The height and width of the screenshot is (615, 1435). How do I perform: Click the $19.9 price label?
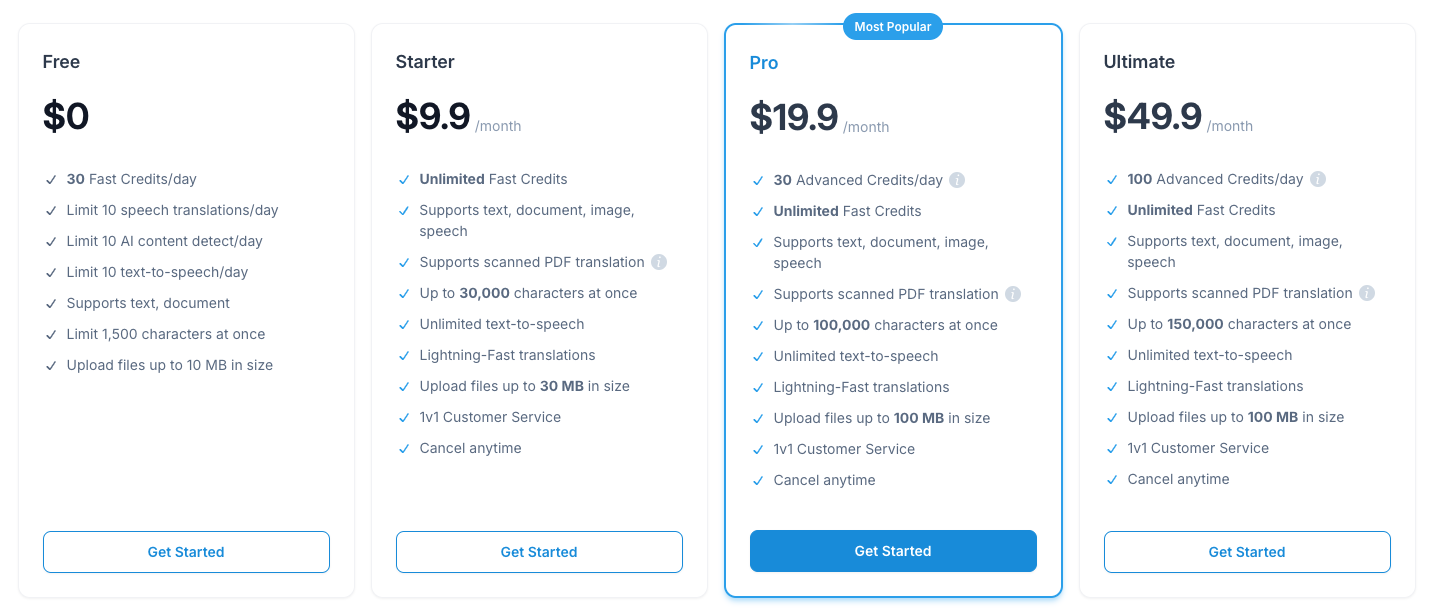click(794, 116)
